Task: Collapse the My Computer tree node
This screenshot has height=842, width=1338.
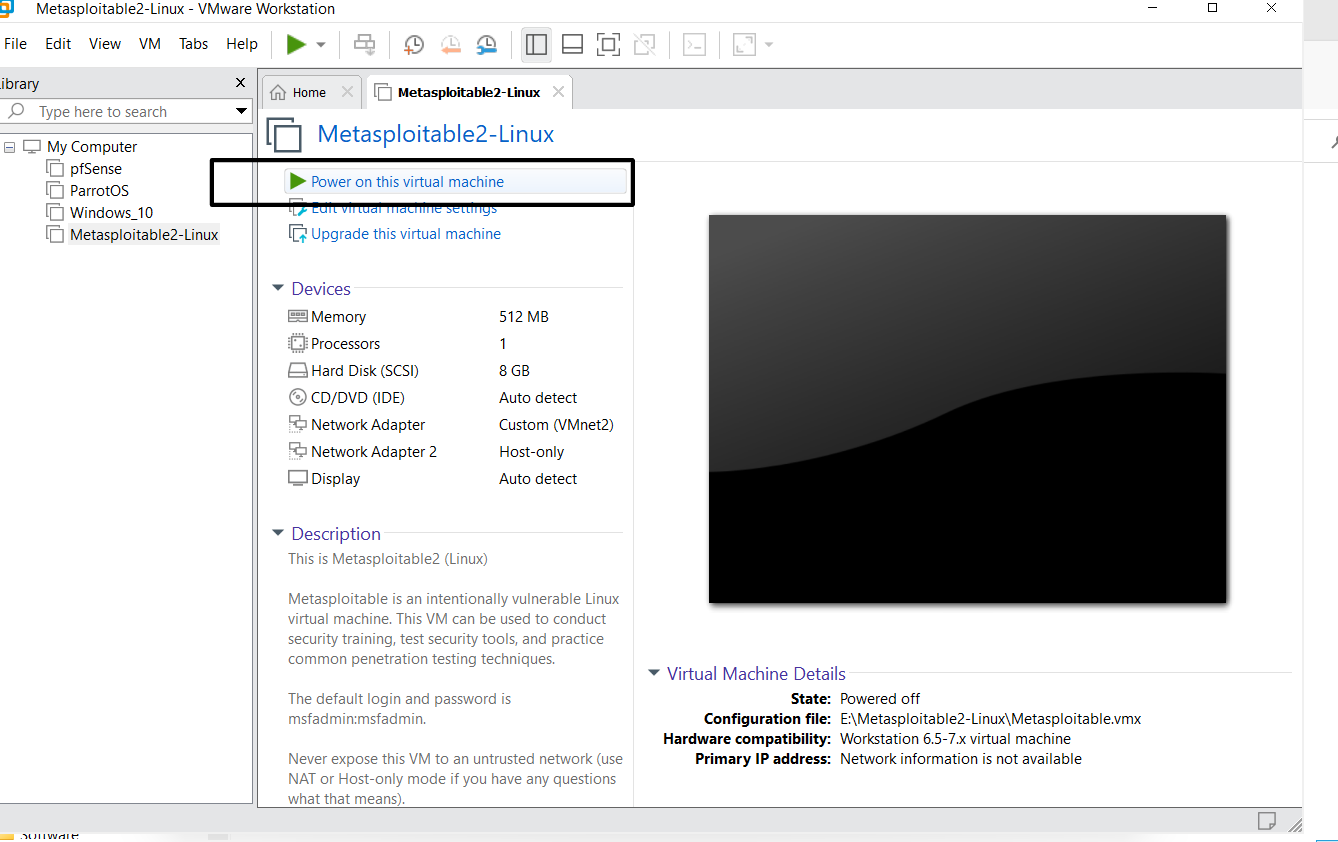Action: pyautogui.click(x=9, y=147)
